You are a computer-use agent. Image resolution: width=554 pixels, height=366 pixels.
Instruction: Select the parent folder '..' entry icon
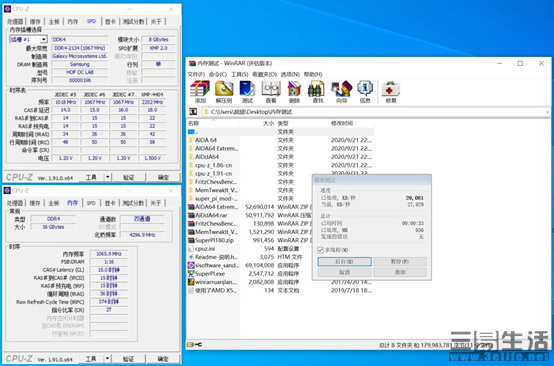(191, 132)
